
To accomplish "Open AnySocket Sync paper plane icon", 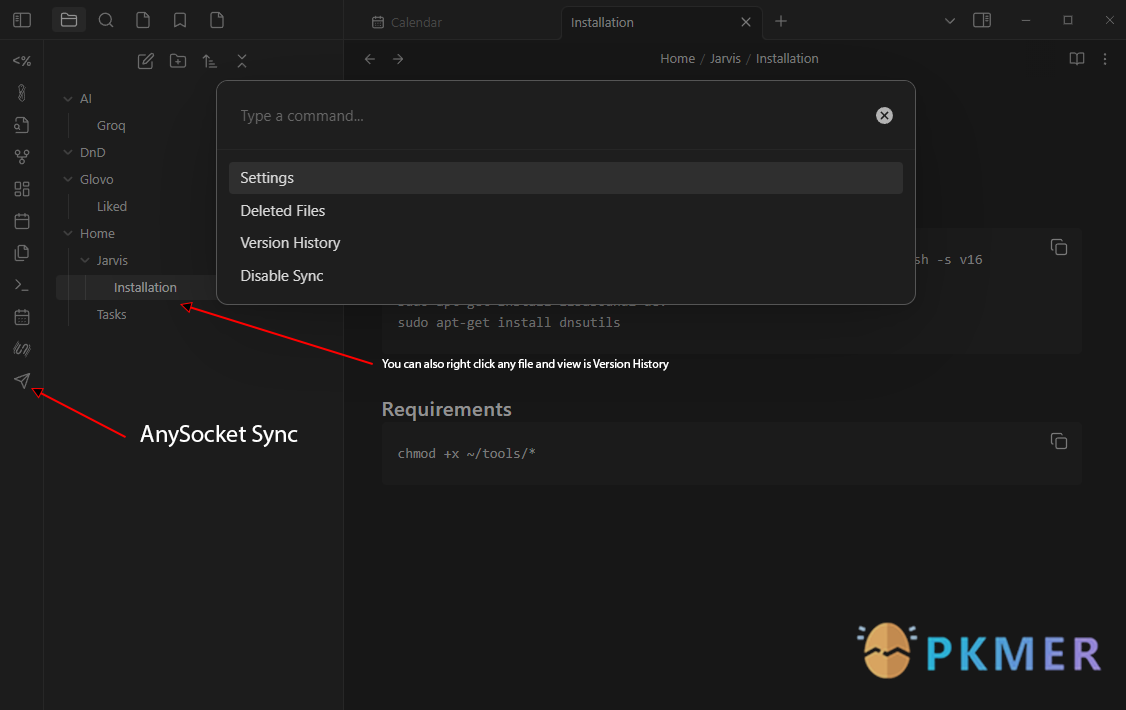I will click(x=22, y=380).
